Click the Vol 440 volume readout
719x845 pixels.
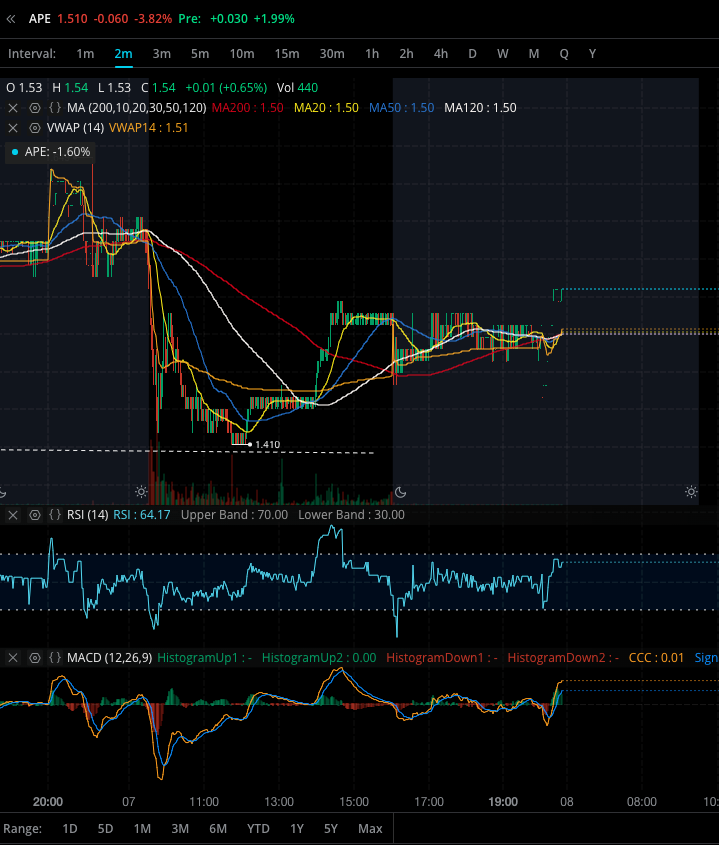pos(298,88)
